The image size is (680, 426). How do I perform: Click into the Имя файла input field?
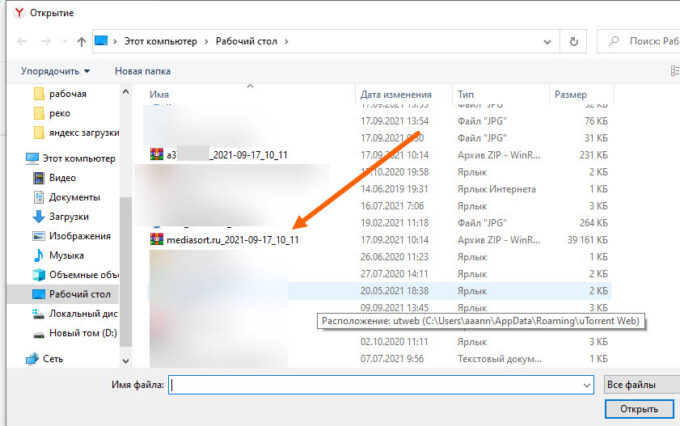point(375,384)
